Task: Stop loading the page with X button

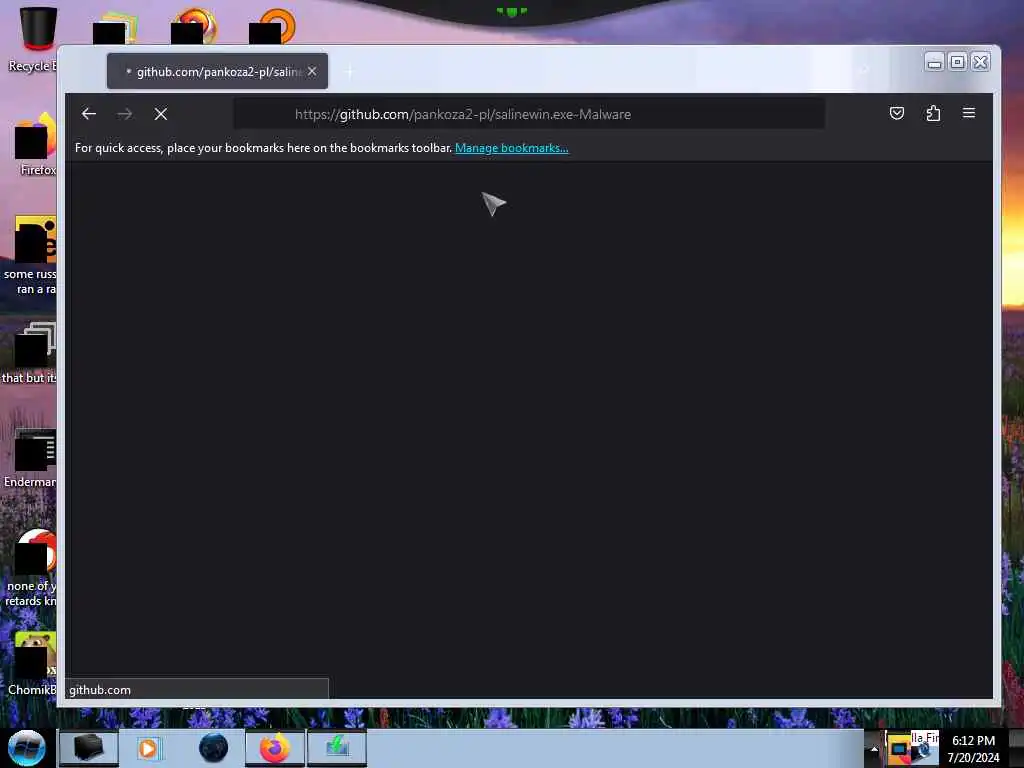Action: pos(161,114)
